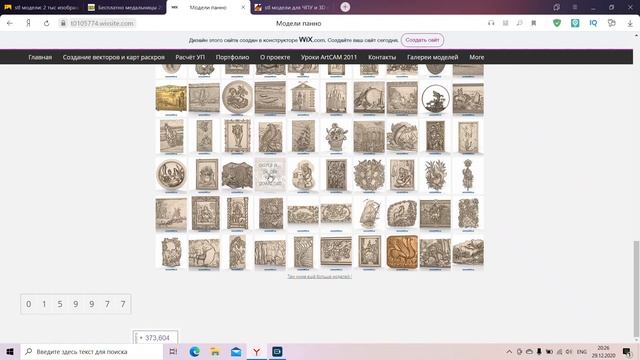Expand hidden system tray icons
Viewport: 640px width, 360px height.
click(509, 351)
